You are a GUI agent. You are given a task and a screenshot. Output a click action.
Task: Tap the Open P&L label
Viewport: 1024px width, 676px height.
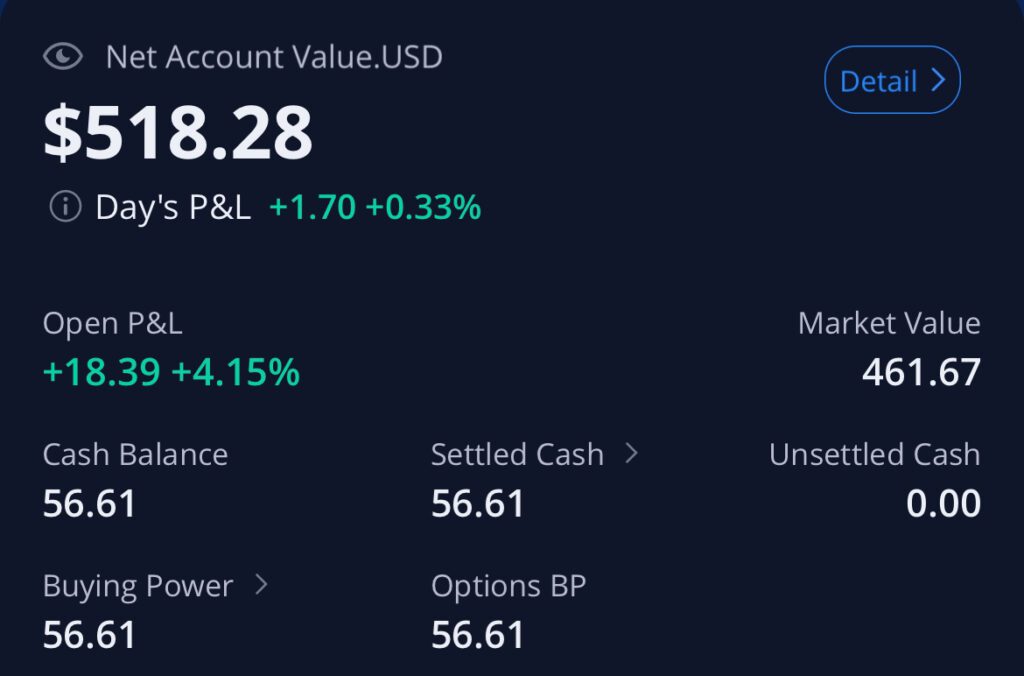click(x=113, y=323)
